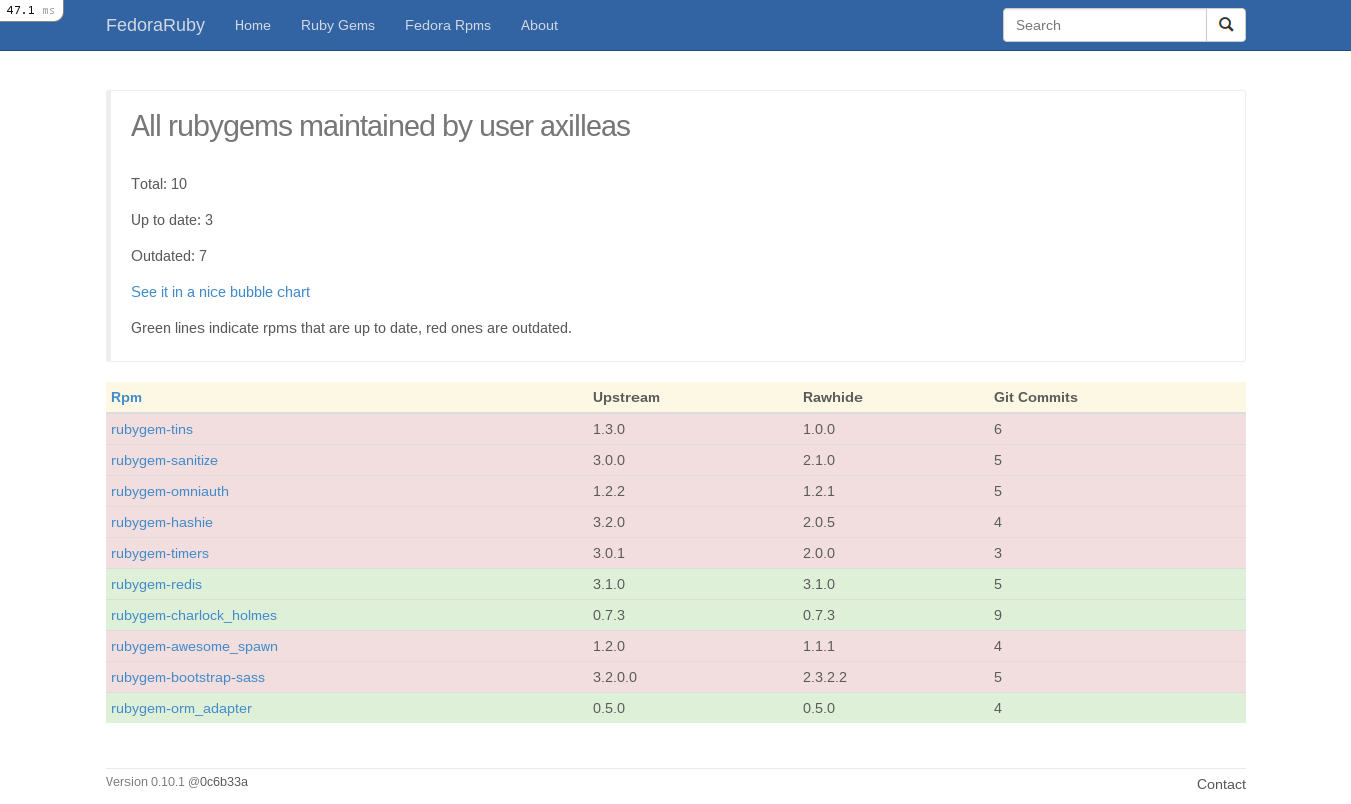Focus the Search input field

[x=1104, y=25]
